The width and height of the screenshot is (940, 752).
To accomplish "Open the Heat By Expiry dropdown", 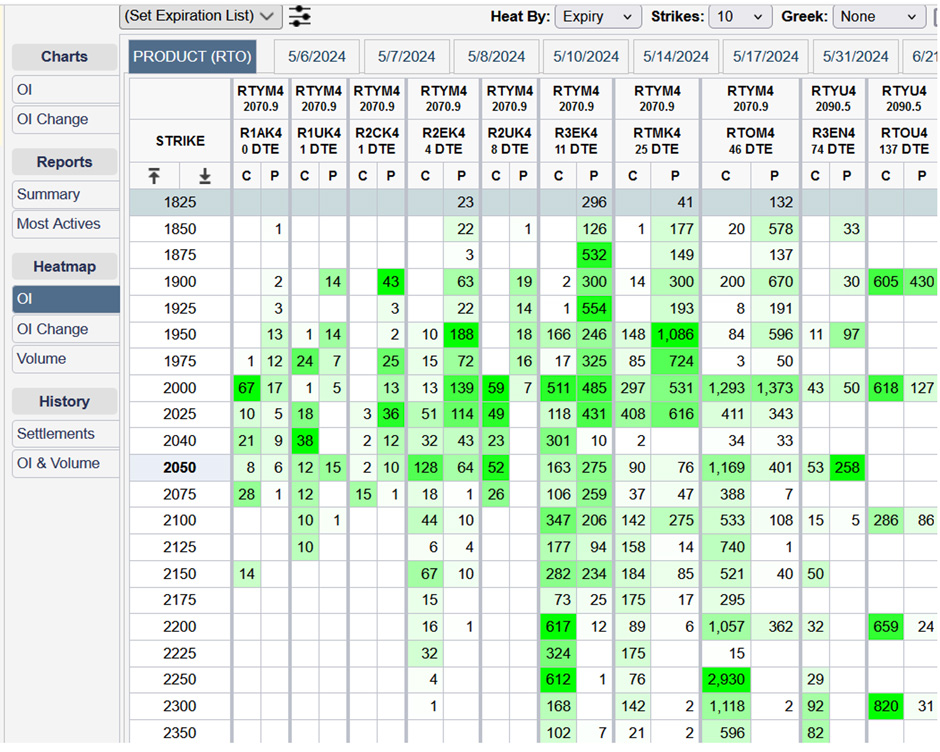I will point(598,17).
